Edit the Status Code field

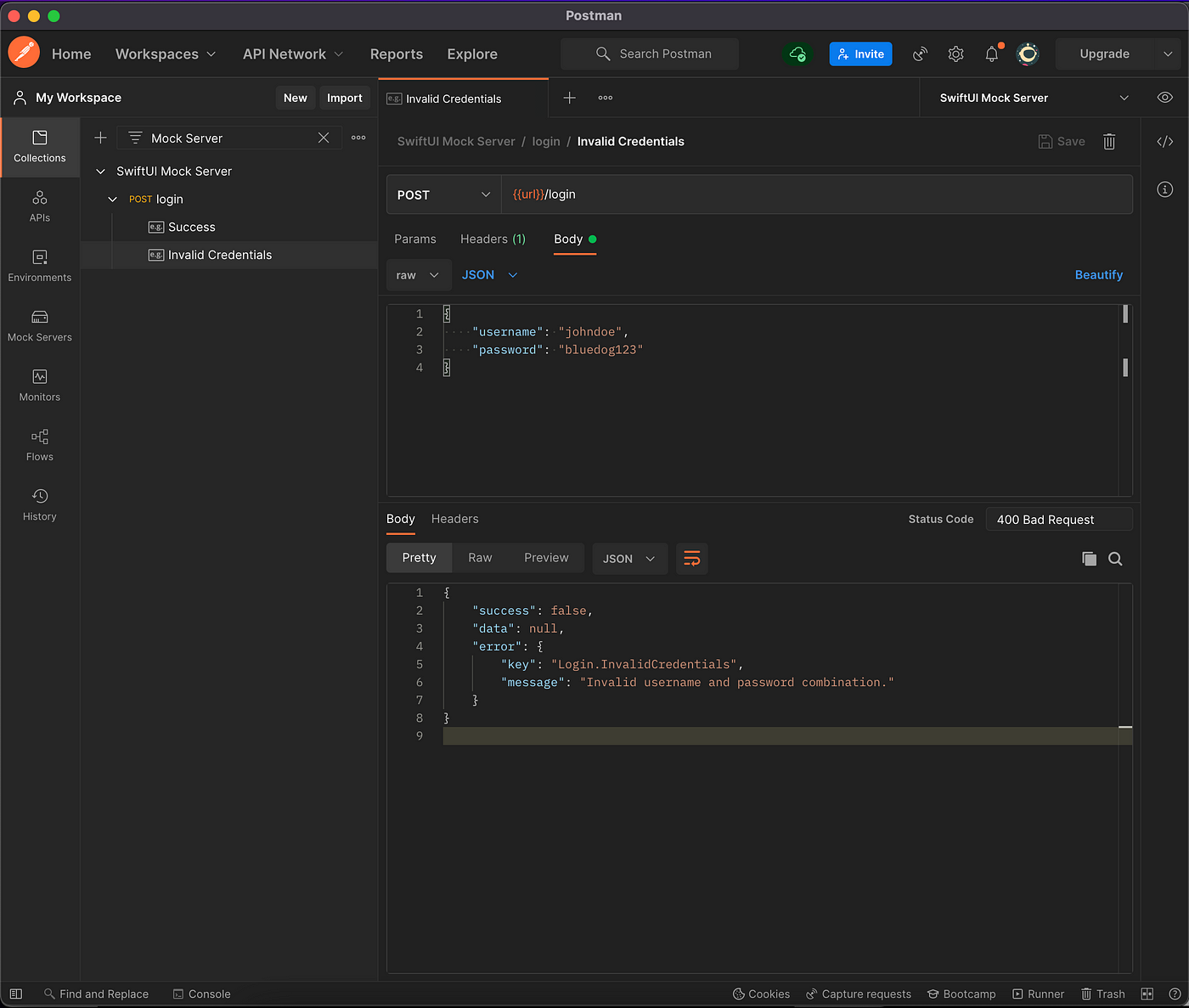(1059, 520)
